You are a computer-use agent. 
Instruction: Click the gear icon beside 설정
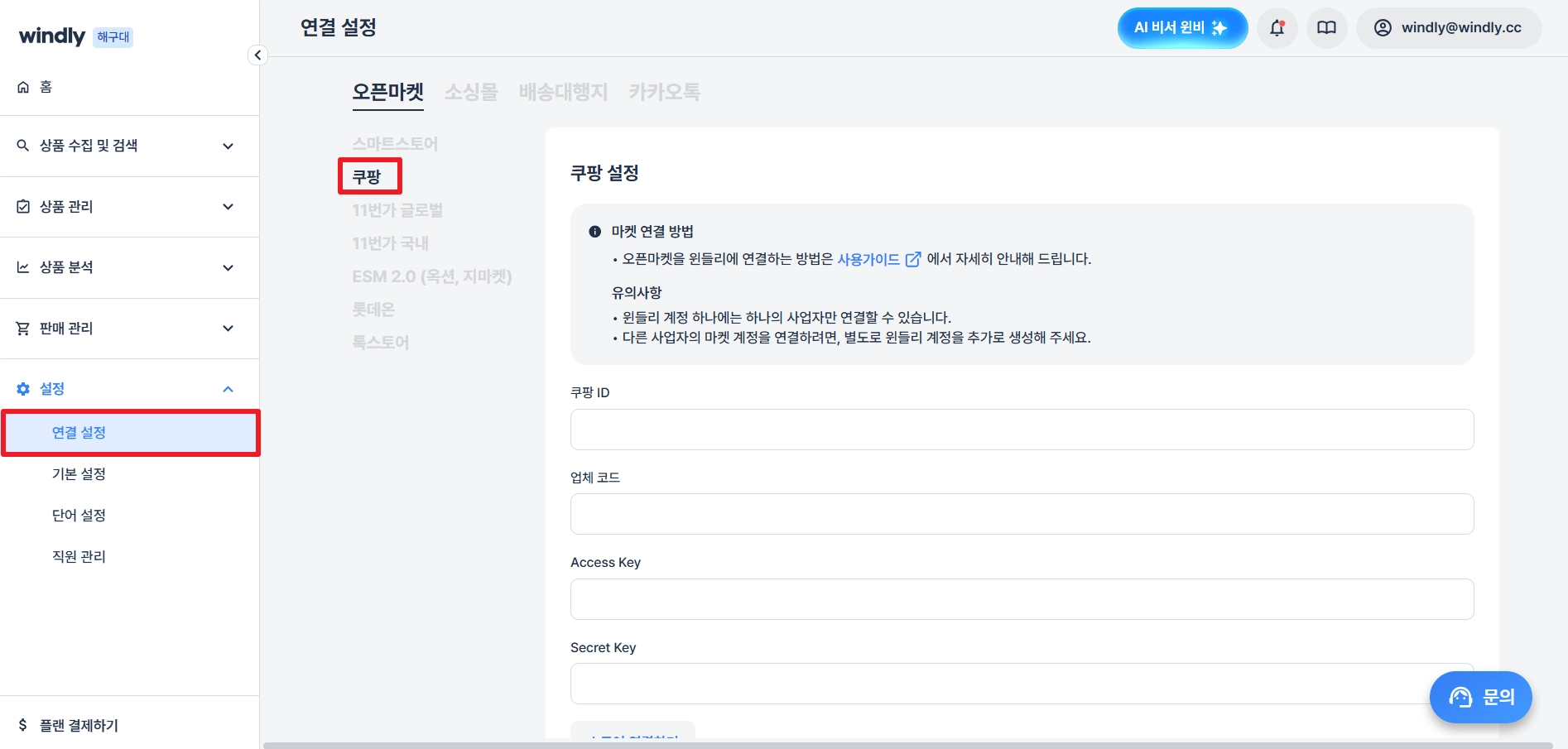(x=23, y=389)
